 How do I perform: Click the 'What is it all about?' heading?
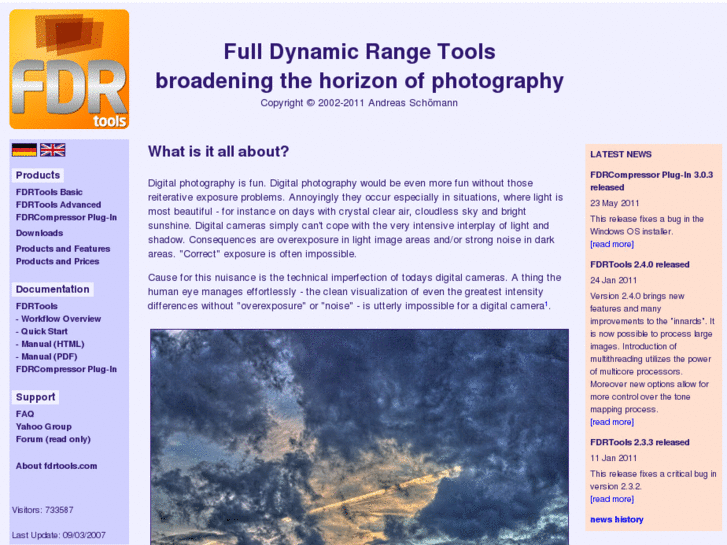pyautogui.click(x=218, y=151)
